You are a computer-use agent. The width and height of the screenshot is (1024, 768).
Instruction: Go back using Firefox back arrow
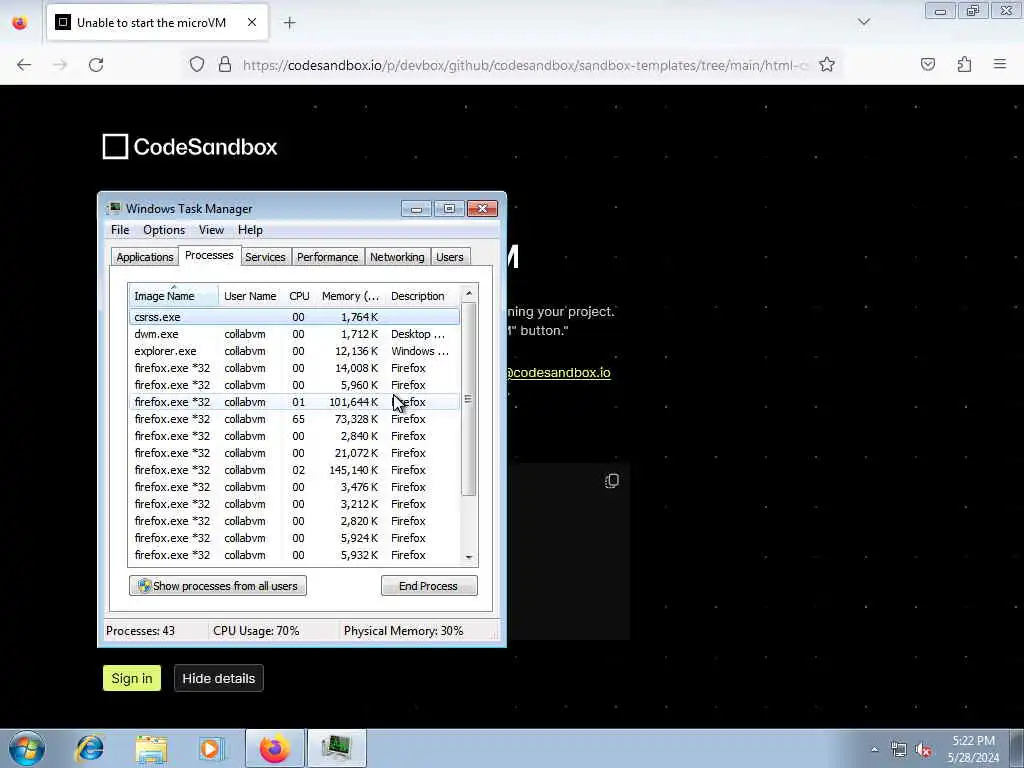coord(24,65)
